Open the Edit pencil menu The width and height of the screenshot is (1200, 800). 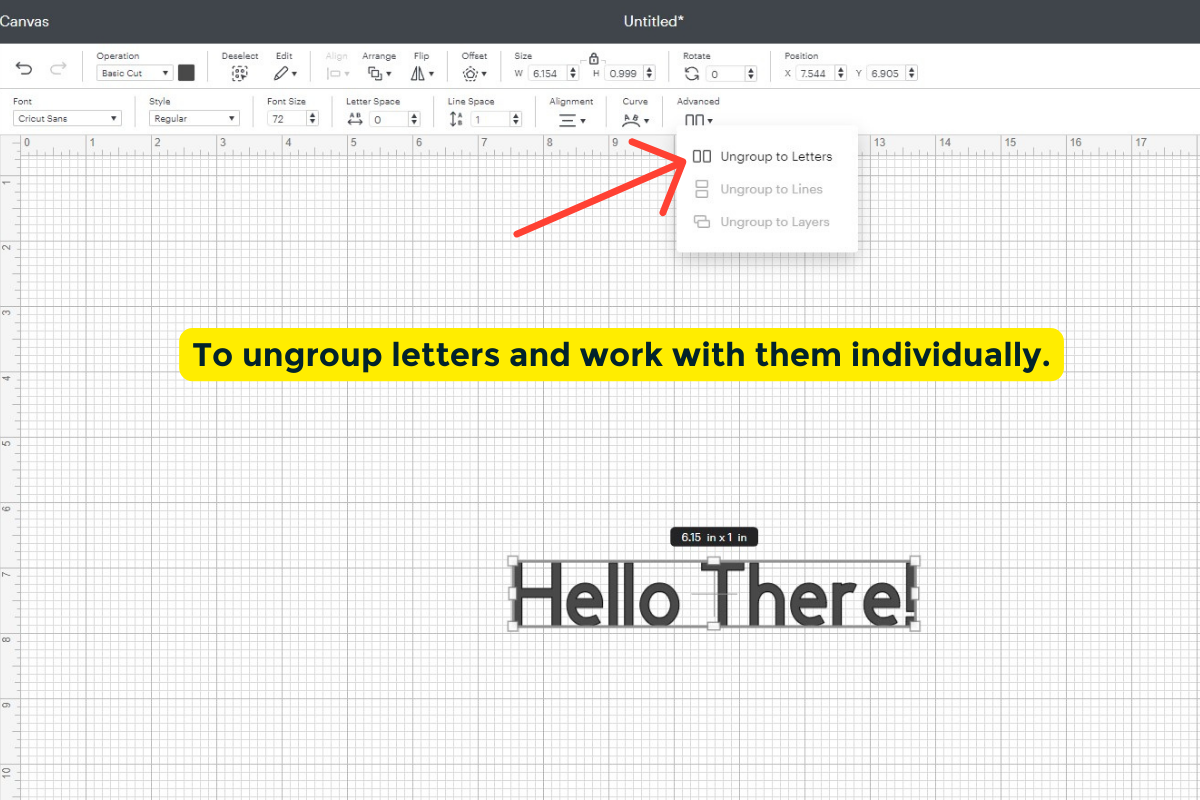pyautogui.click(x=285, y=73)
